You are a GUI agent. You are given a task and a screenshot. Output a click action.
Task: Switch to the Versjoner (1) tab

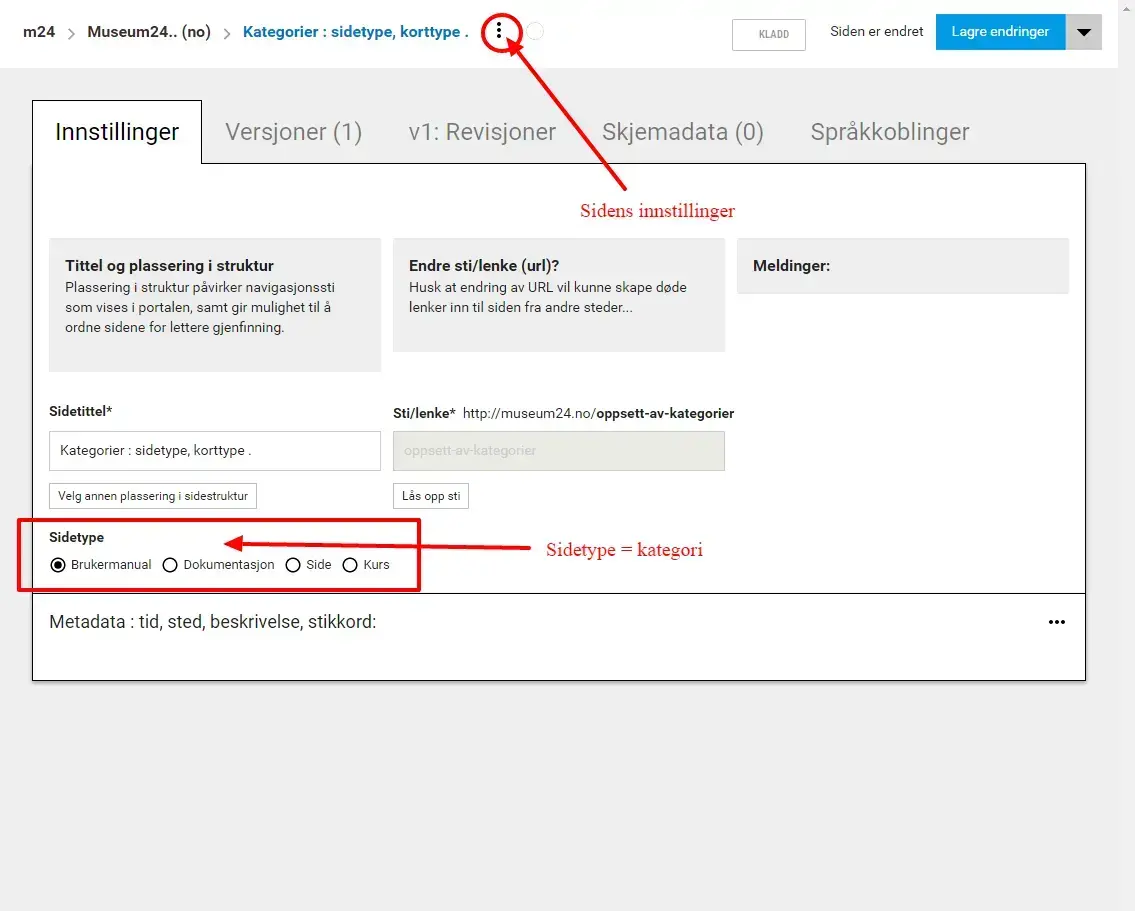293,132
